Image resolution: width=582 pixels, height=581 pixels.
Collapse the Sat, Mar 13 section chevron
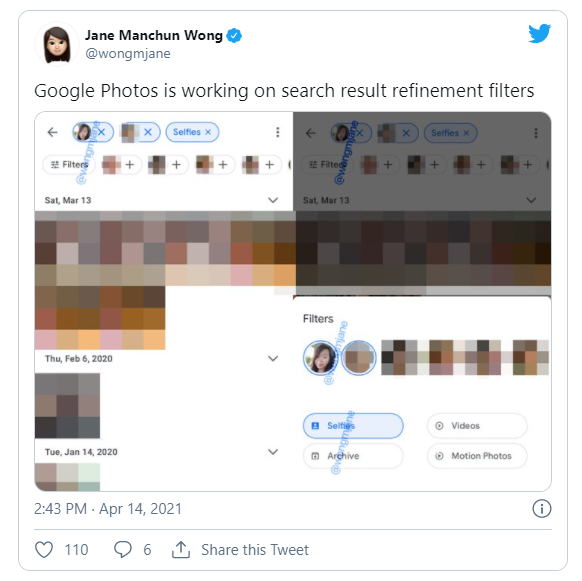tap(273, 200)
